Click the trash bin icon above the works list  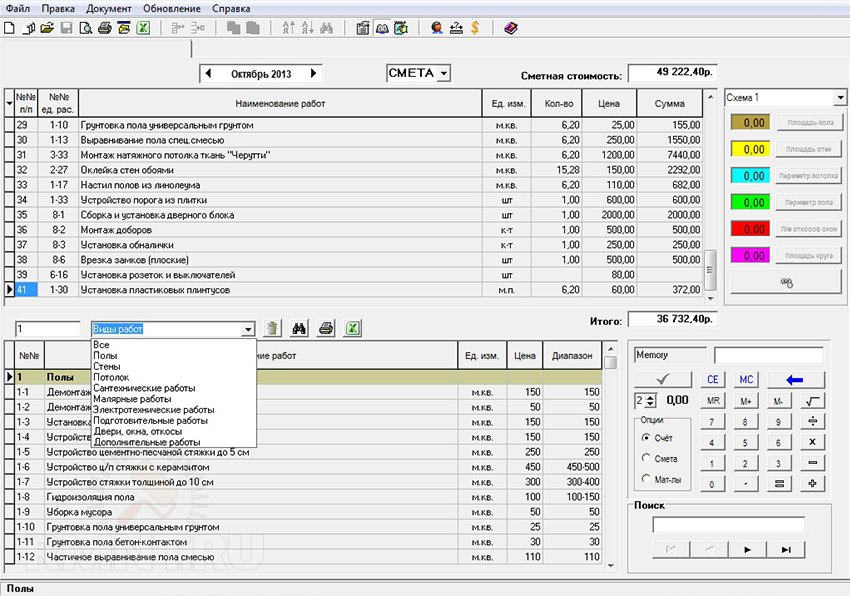(273, 328)
